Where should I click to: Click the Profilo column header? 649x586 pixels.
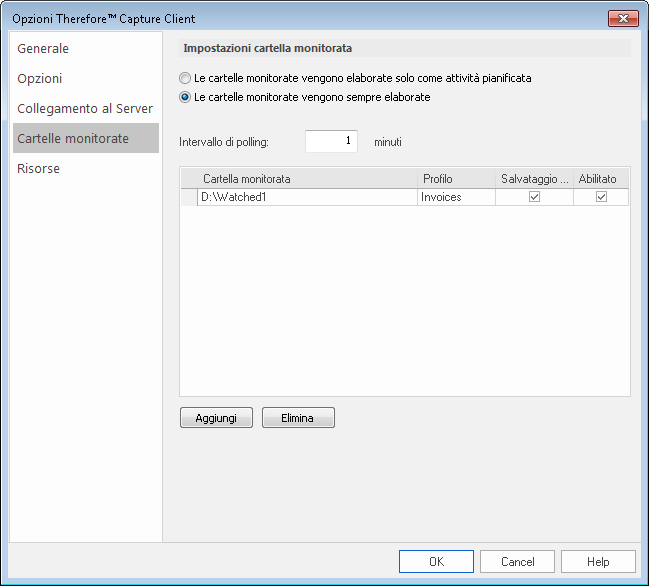click(x=457, y=179)
